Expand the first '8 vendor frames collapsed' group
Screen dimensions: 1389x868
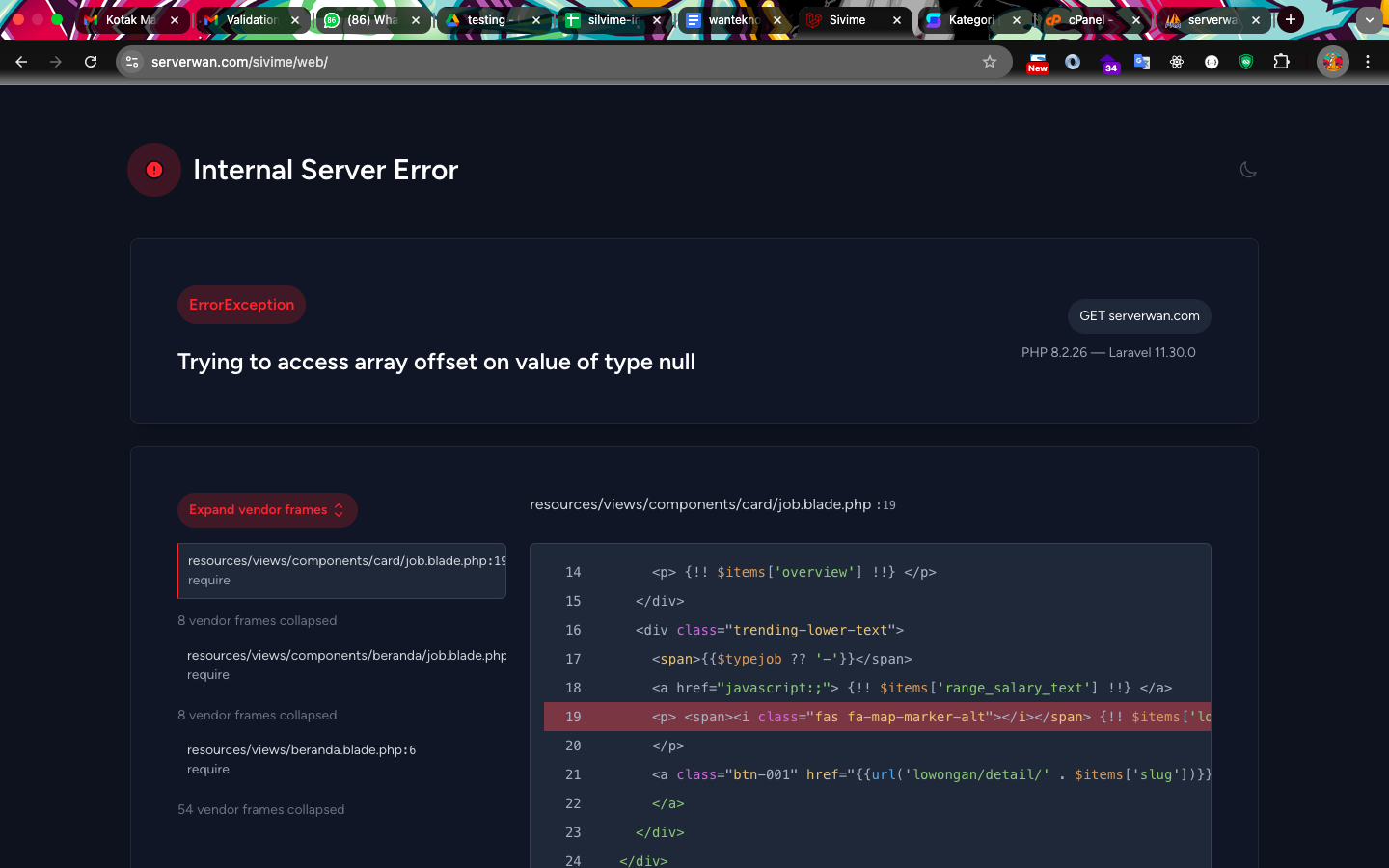click(258, 621)
